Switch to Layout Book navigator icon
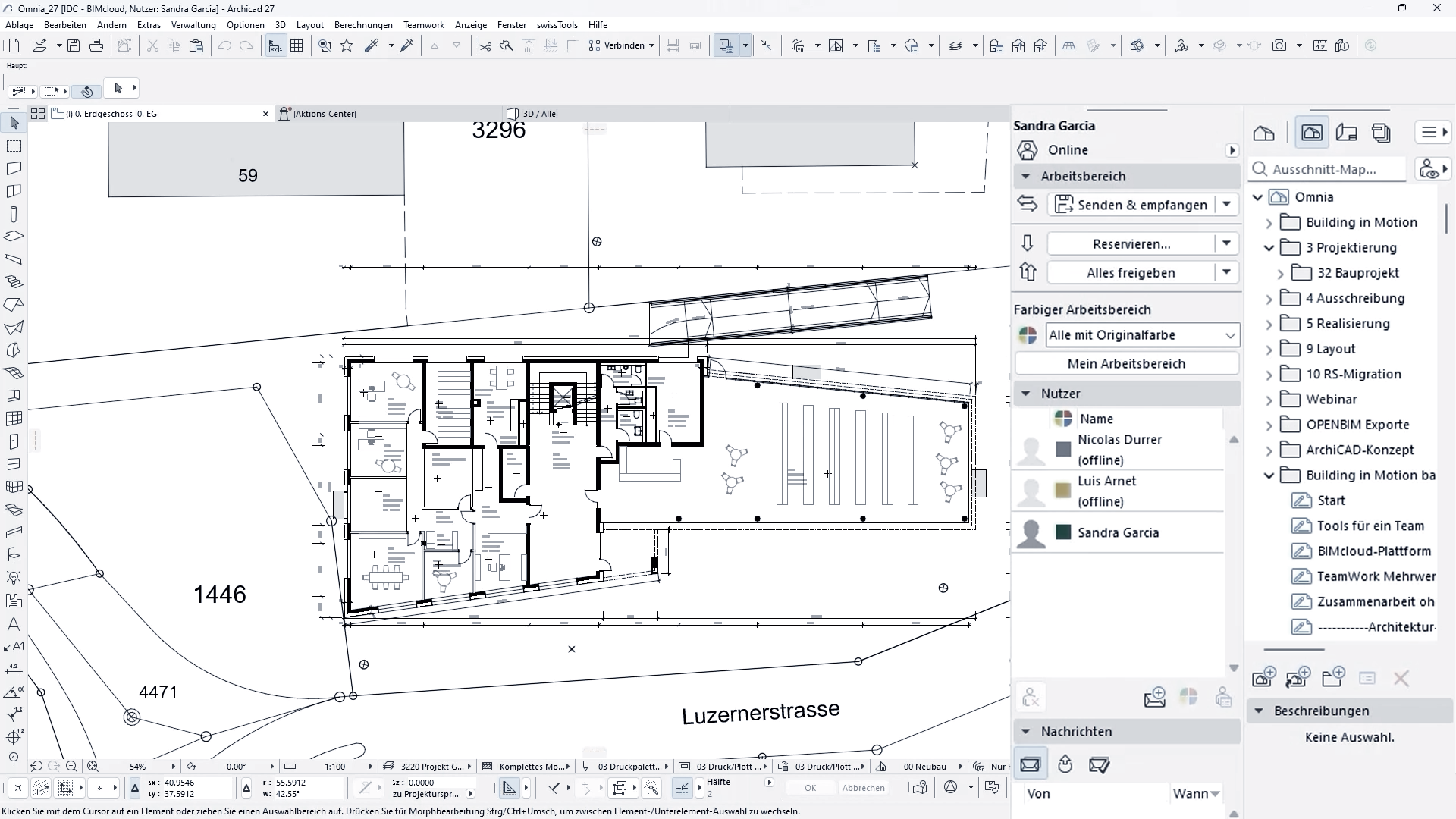 (1347, 133)
